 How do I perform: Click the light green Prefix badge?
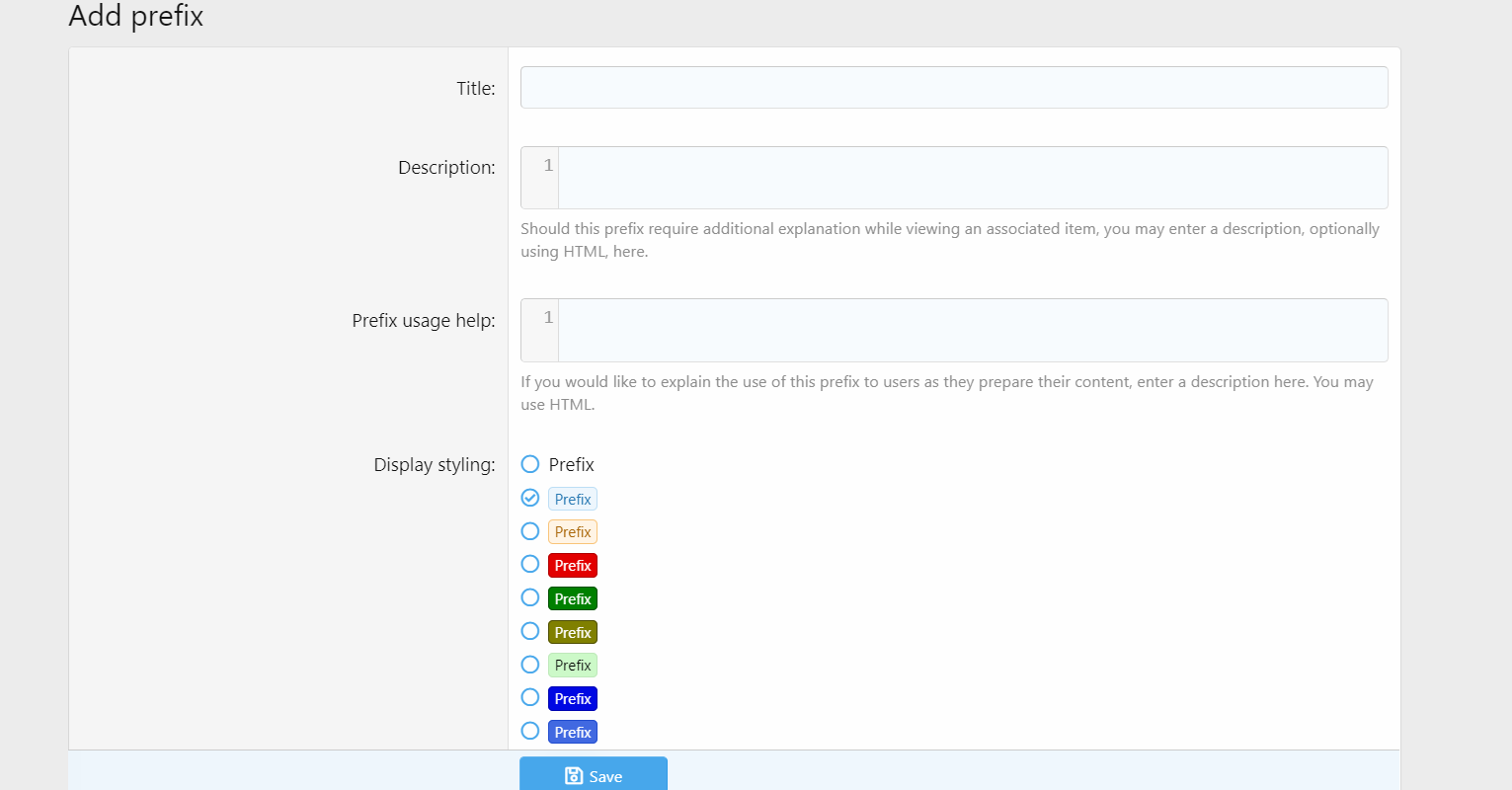click(573, 666)
